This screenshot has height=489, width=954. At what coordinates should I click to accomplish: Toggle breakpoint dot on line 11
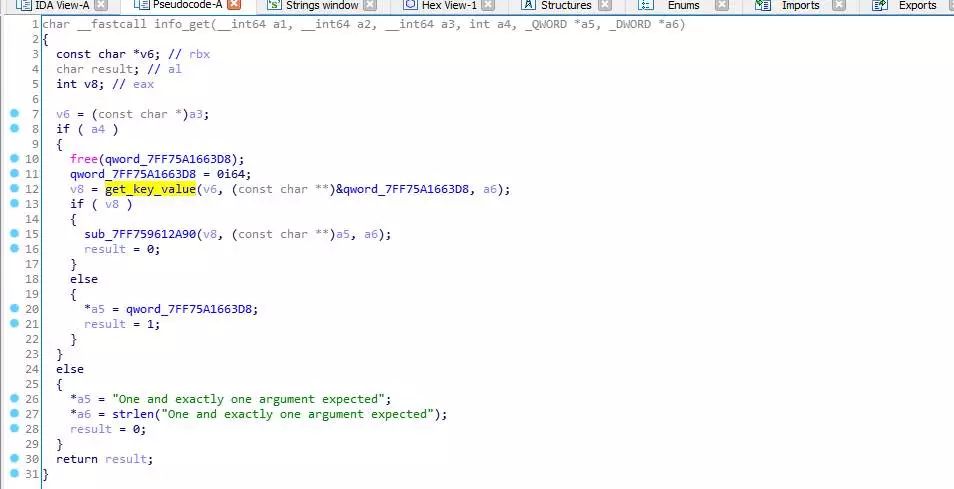point(15,173)
